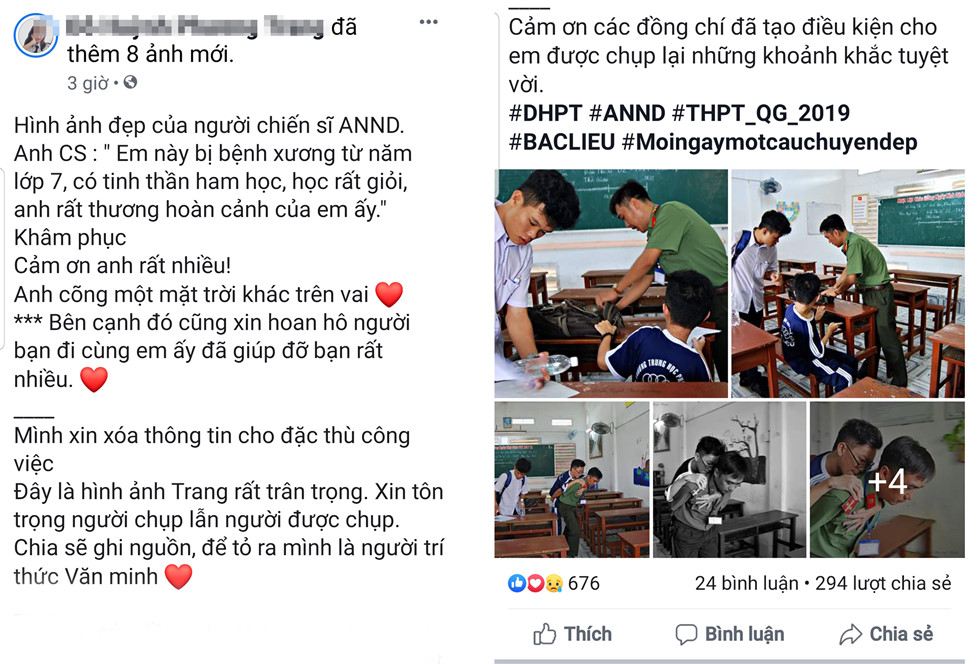The height and width of the screenshot is (664, 980).
Task: Open the #ANND hashtag
Action: [x=627, y=113]
